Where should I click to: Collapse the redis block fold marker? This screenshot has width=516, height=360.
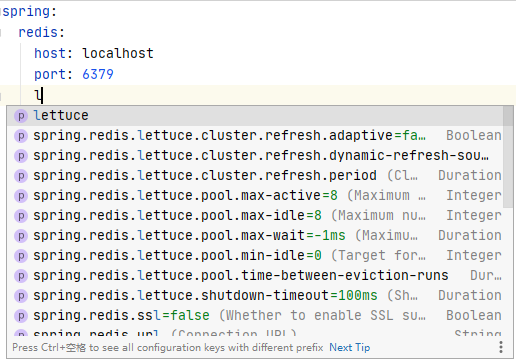1,32
